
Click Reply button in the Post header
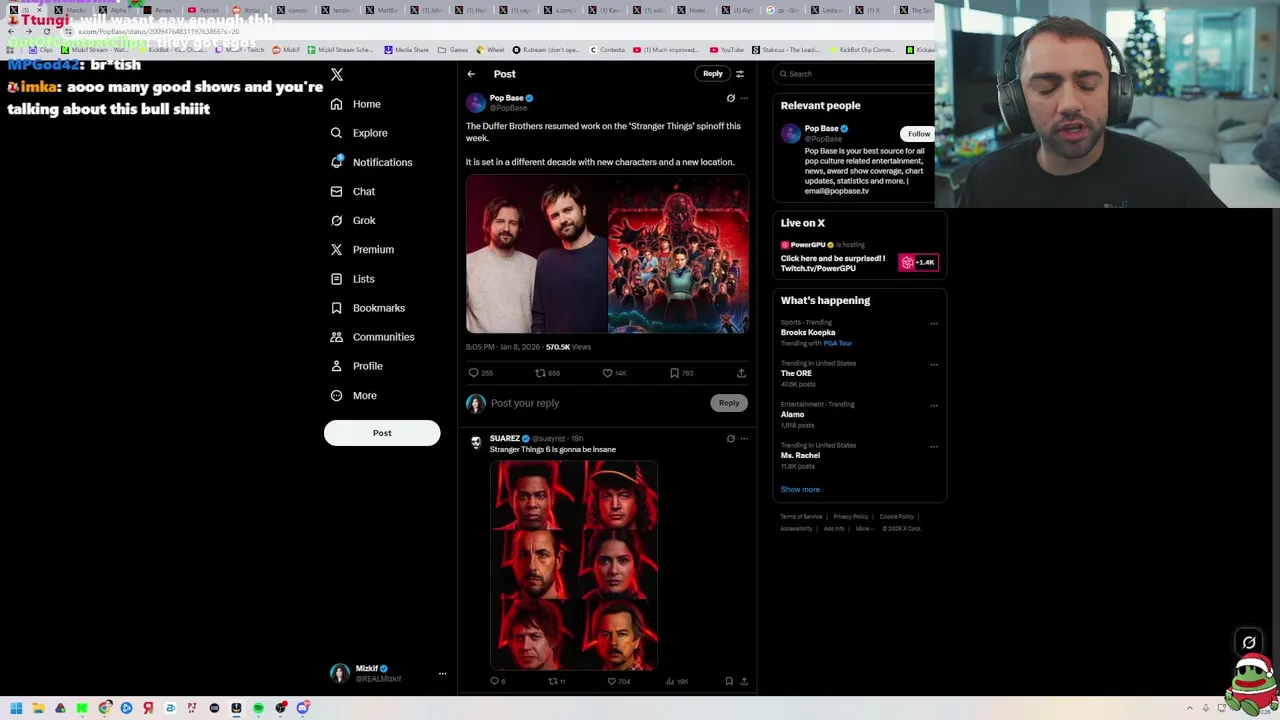click(x=712, y=73)
